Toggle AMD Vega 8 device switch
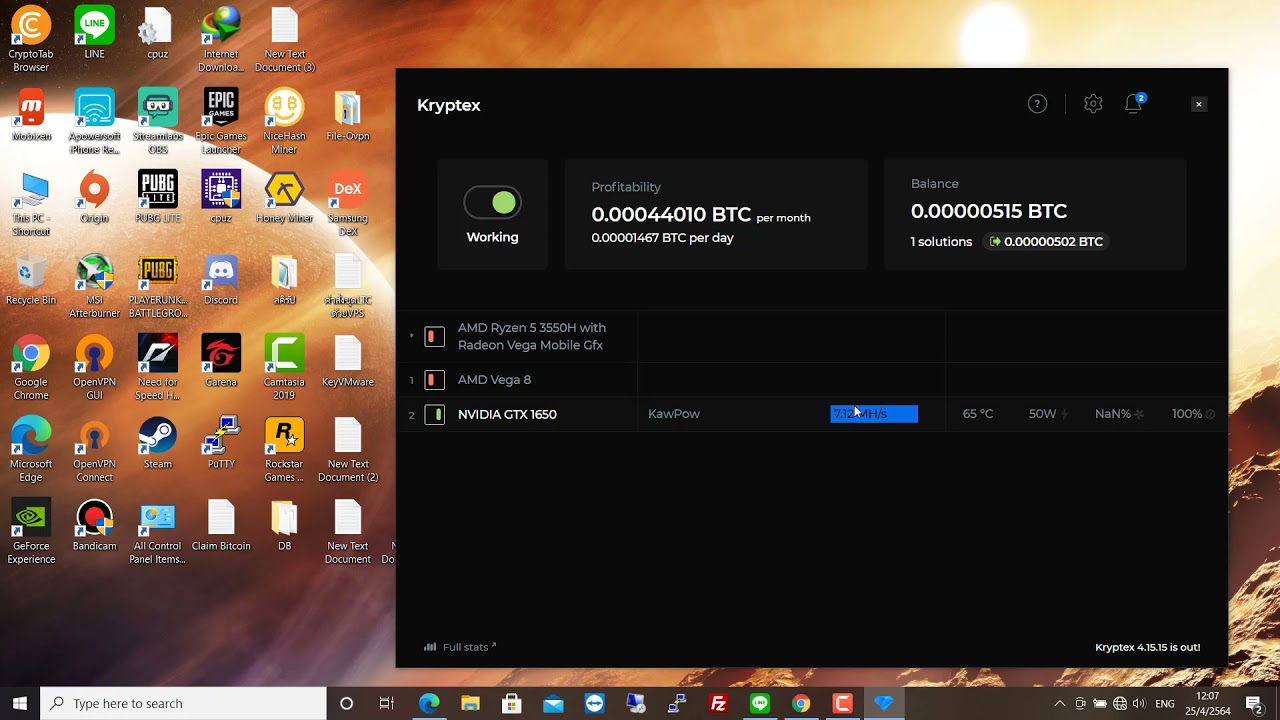Viewport: 1280px width, 720px height. 434,380
